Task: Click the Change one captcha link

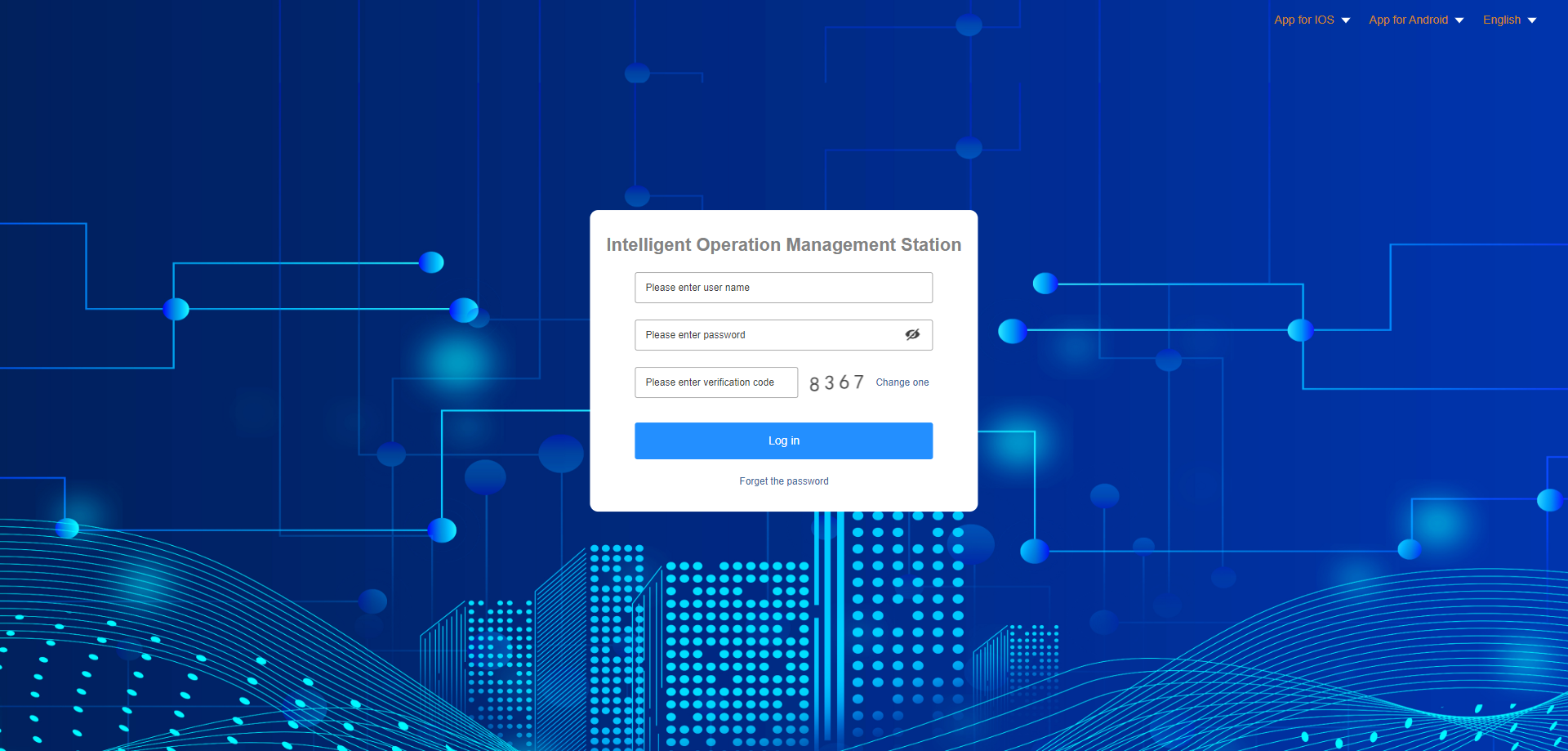Action: pos(902,382)
